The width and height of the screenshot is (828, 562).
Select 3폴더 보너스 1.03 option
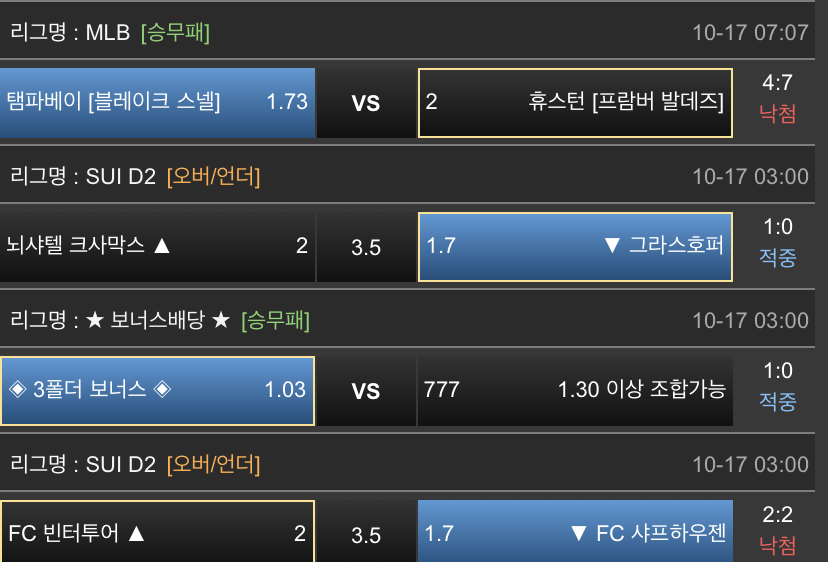click(x=158, y=390)
